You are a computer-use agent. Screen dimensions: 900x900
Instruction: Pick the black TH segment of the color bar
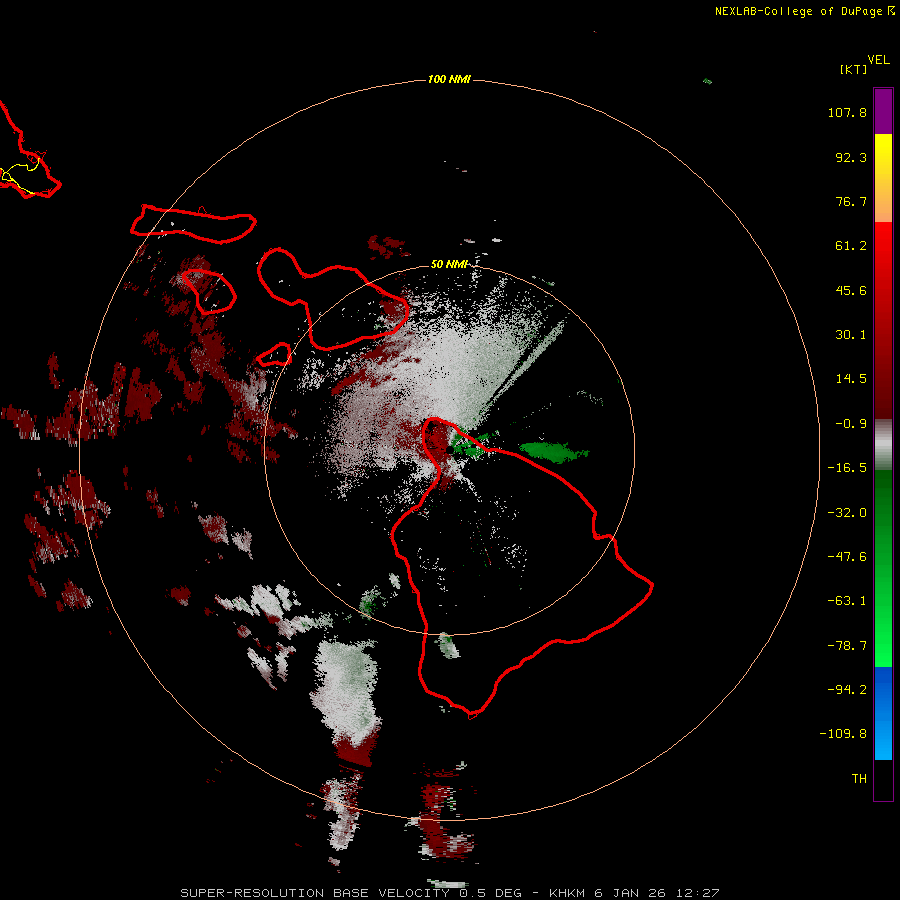tap(883, 779)
